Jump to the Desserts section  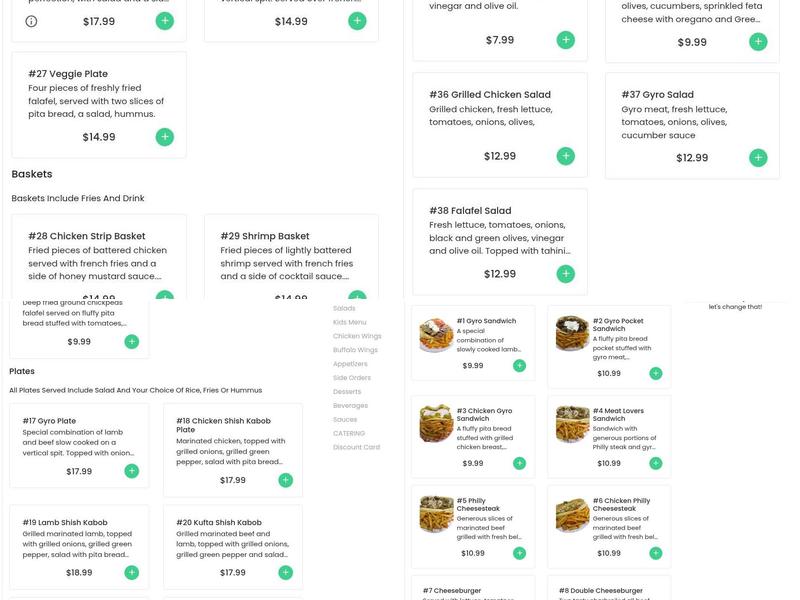pos(347,392)
